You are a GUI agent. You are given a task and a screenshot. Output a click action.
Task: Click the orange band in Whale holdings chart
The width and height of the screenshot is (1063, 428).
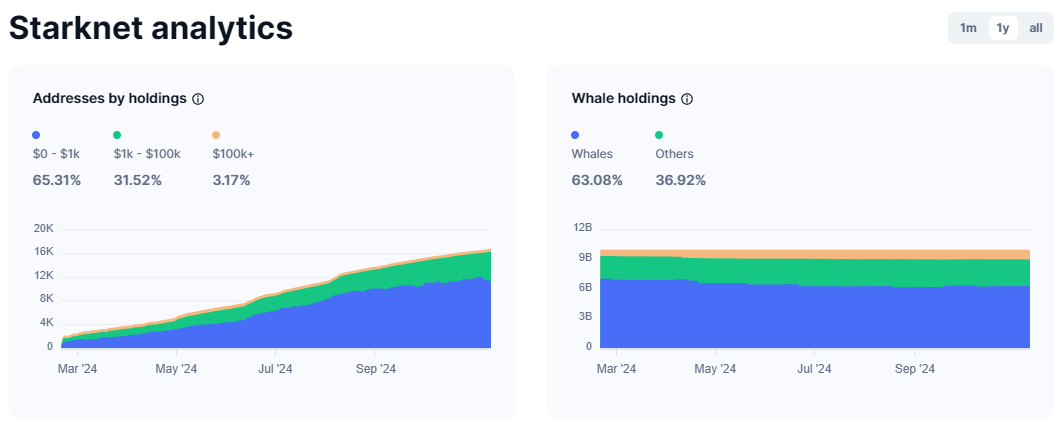tap(814, 254)
